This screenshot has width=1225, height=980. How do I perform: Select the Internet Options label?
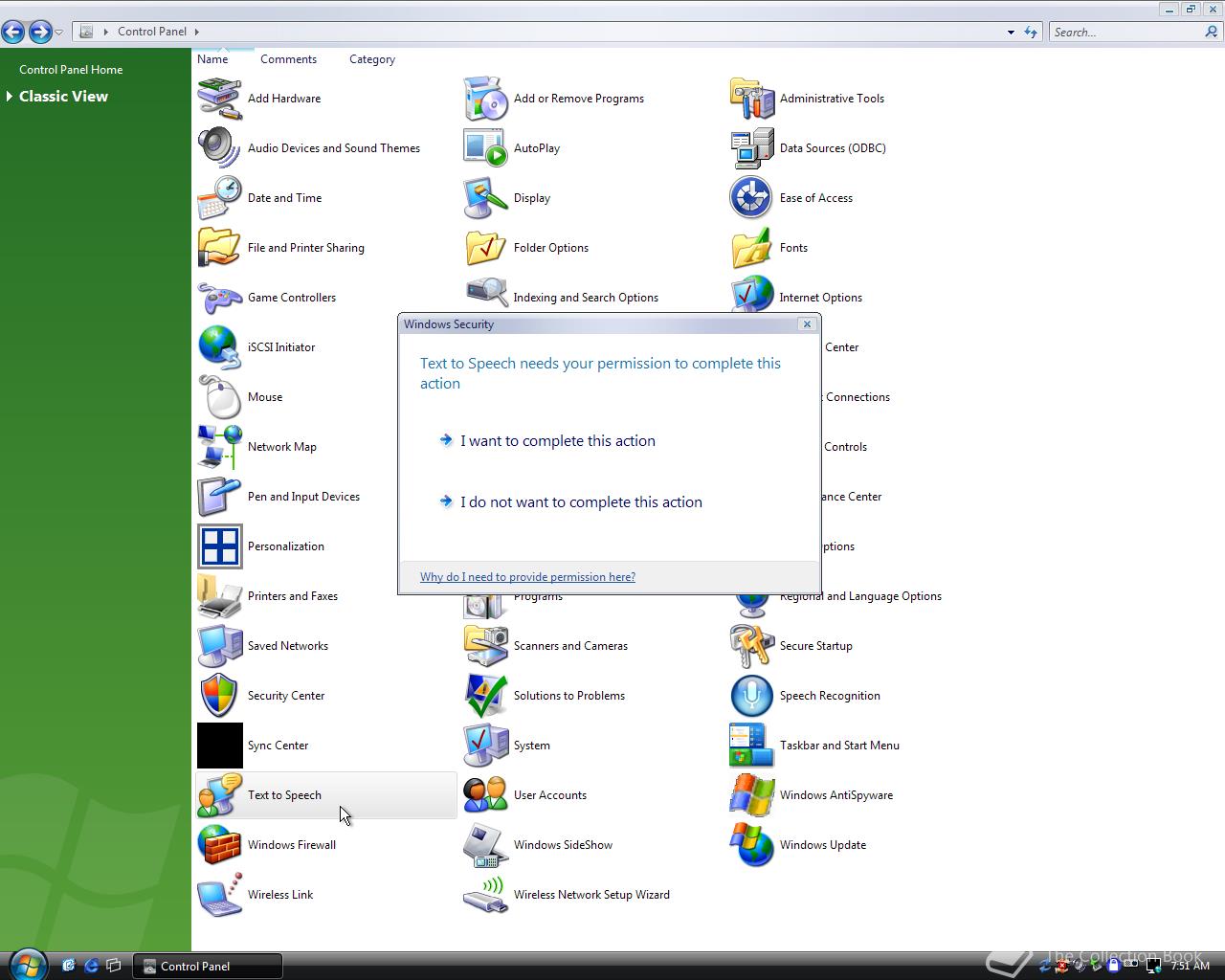(x=820, y=298)
